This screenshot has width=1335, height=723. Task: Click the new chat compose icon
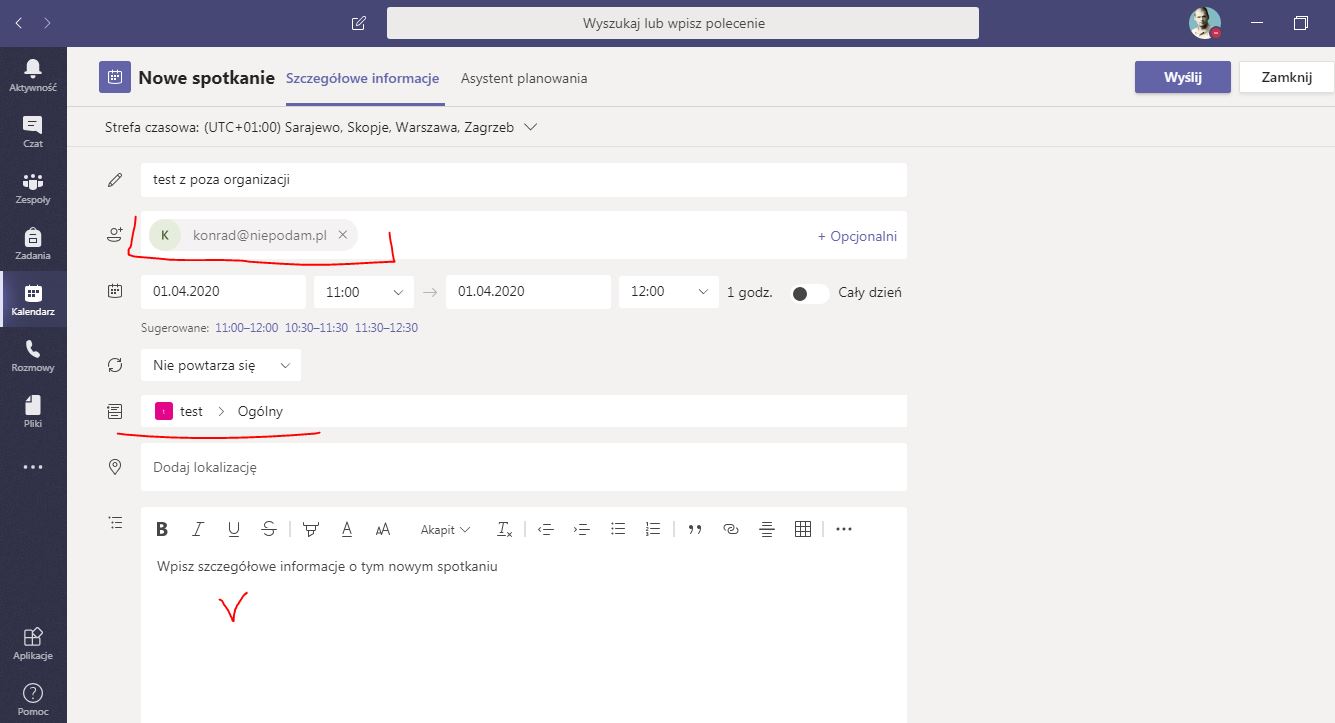pos(359,23)
